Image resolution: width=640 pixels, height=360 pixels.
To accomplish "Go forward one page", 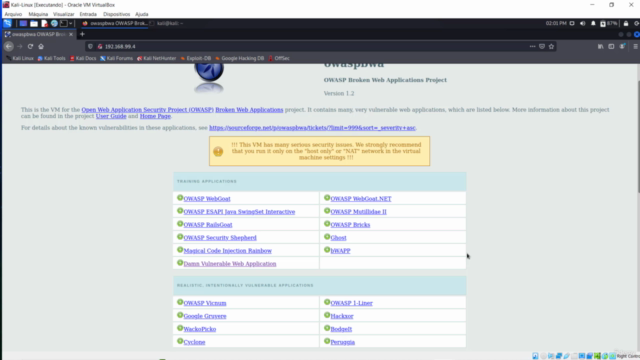I will click(20, 47).
